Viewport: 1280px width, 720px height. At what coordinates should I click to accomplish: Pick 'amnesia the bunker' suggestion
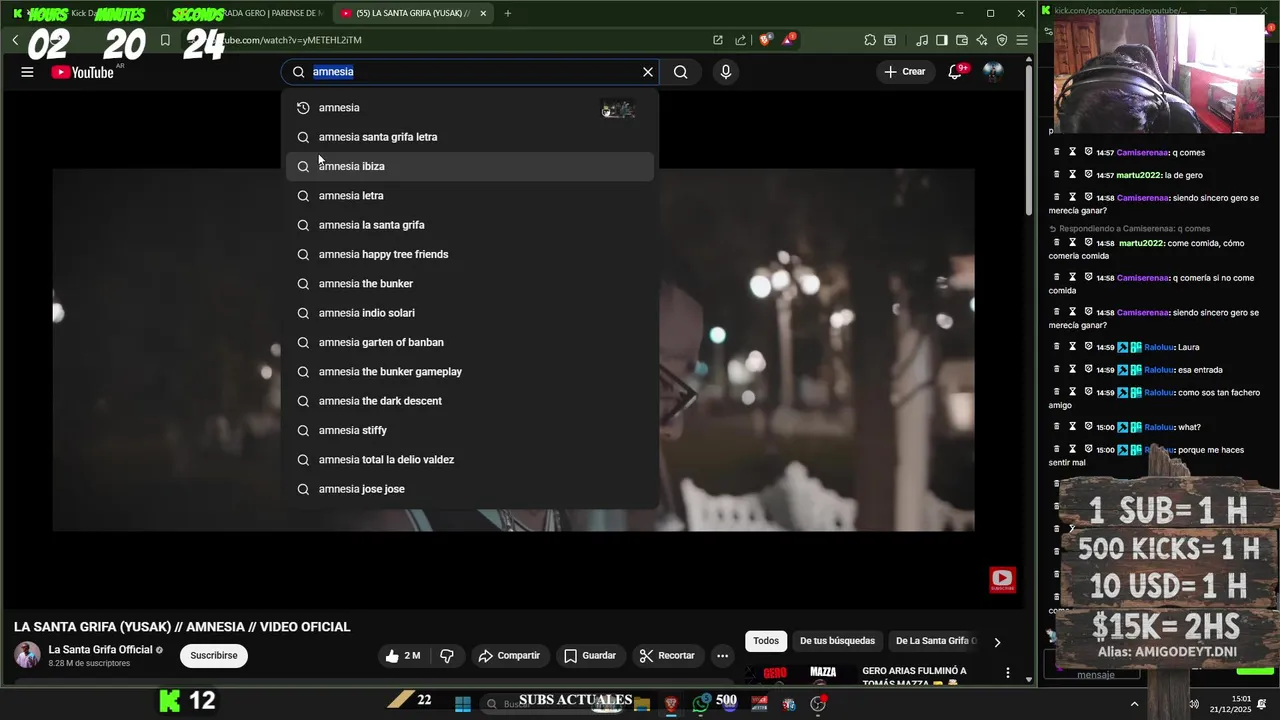click(470, 284)
